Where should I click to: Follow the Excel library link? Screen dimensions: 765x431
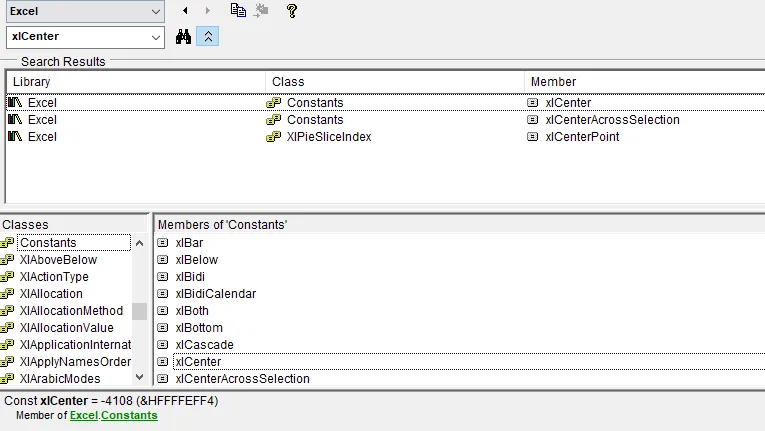pyautogui.click(x=84, y=415)
